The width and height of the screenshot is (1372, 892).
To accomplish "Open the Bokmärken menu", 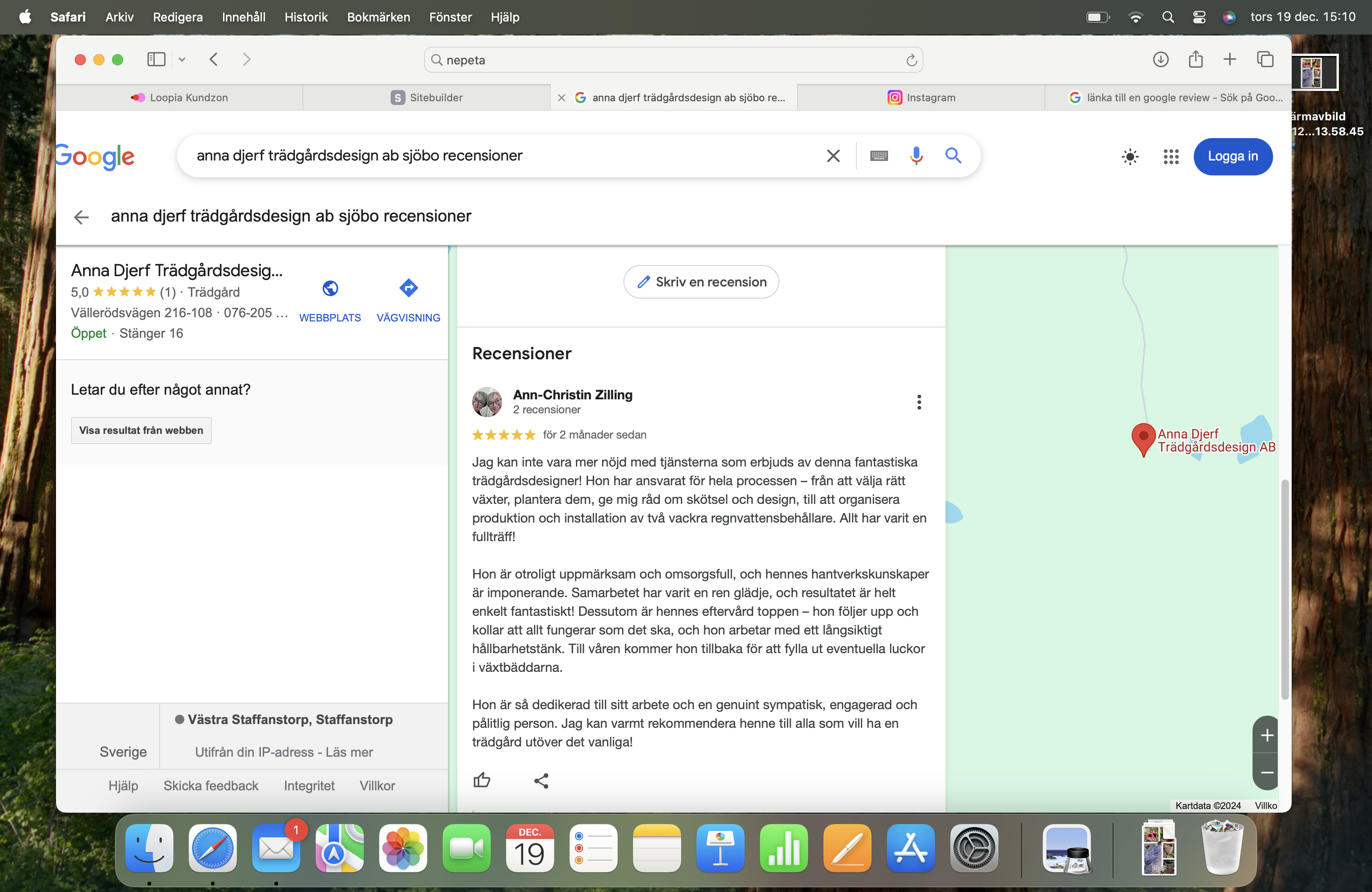I will [x=378, y=17].
